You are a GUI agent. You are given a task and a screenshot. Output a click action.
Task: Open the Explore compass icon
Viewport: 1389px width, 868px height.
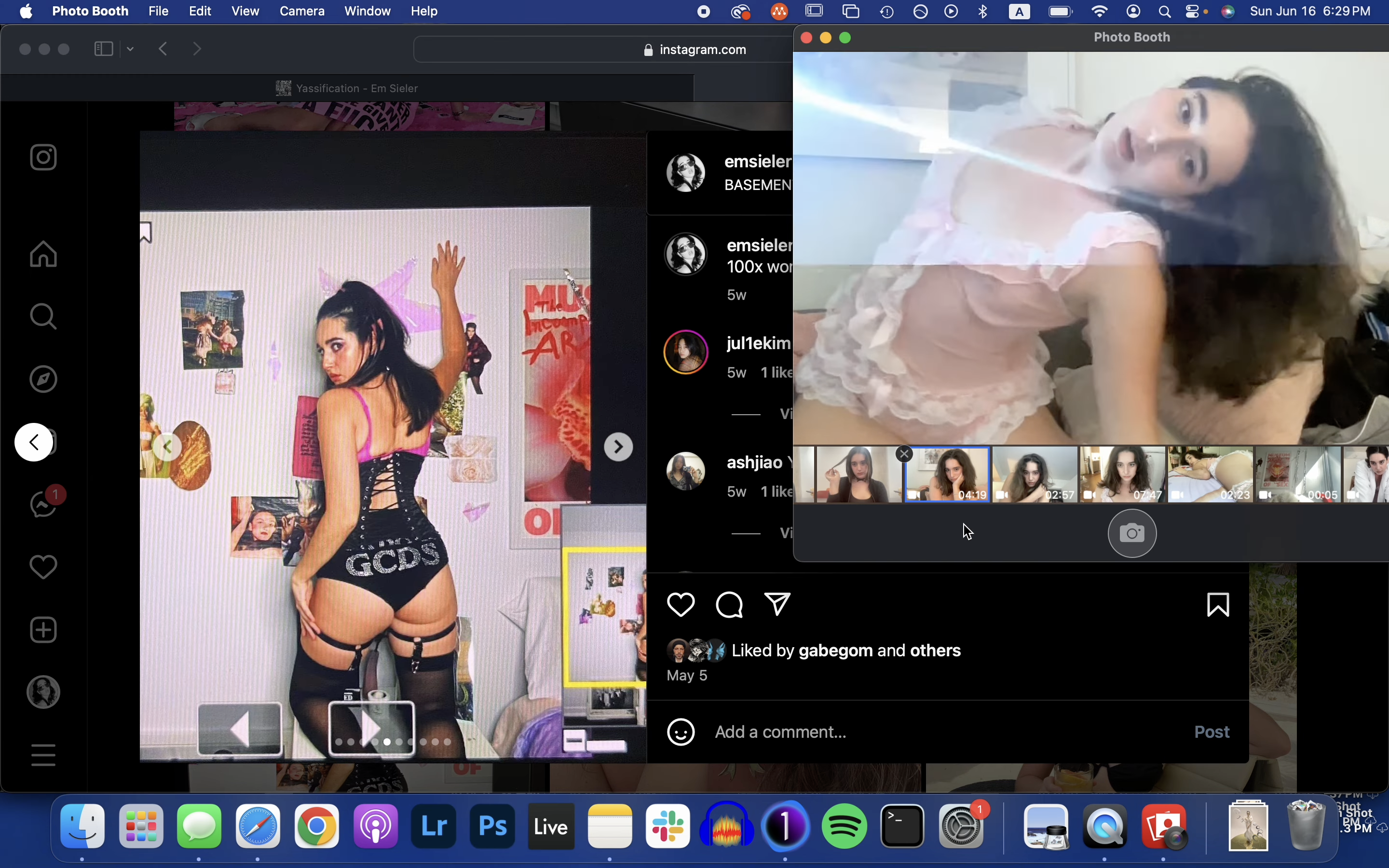tap(43, 379)
